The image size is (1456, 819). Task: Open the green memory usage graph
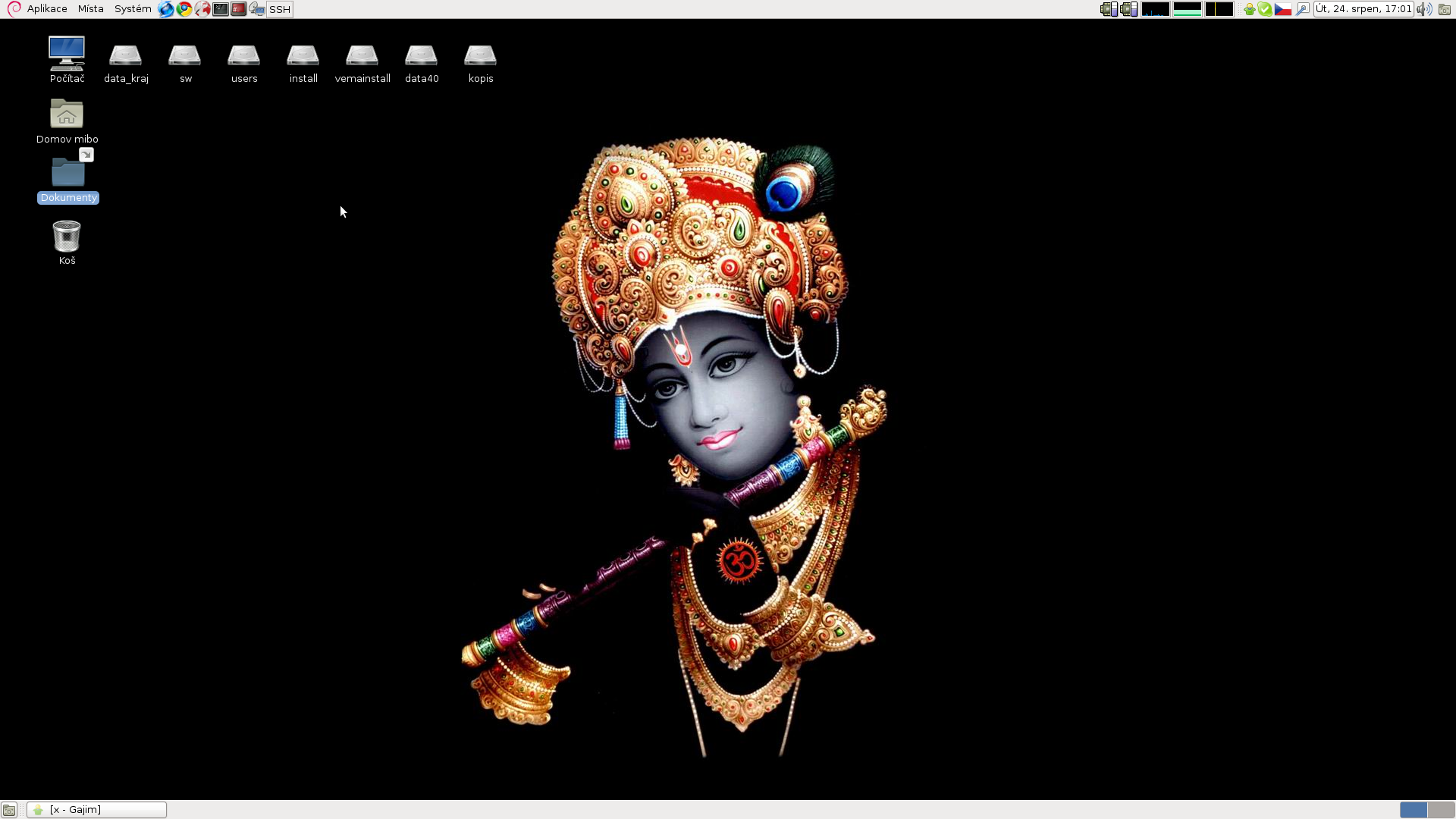pos(1188,9)
